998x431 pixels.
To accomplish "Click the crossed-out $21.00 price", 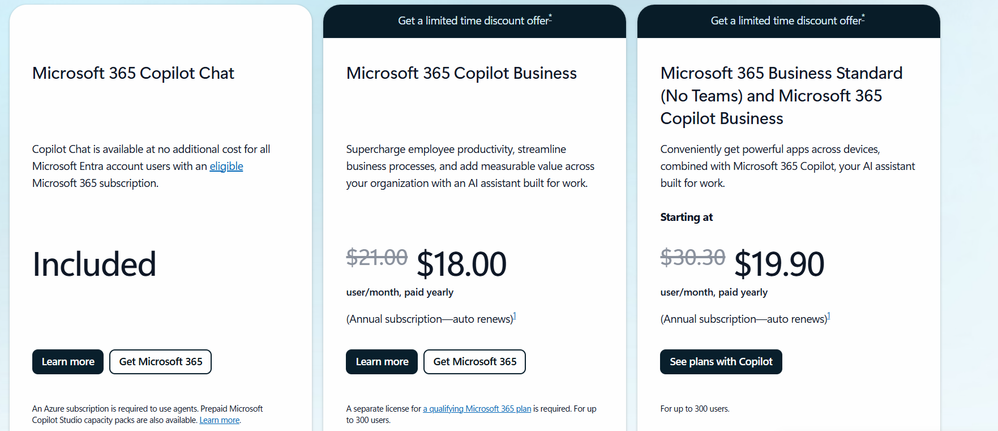I will point(376,258).
